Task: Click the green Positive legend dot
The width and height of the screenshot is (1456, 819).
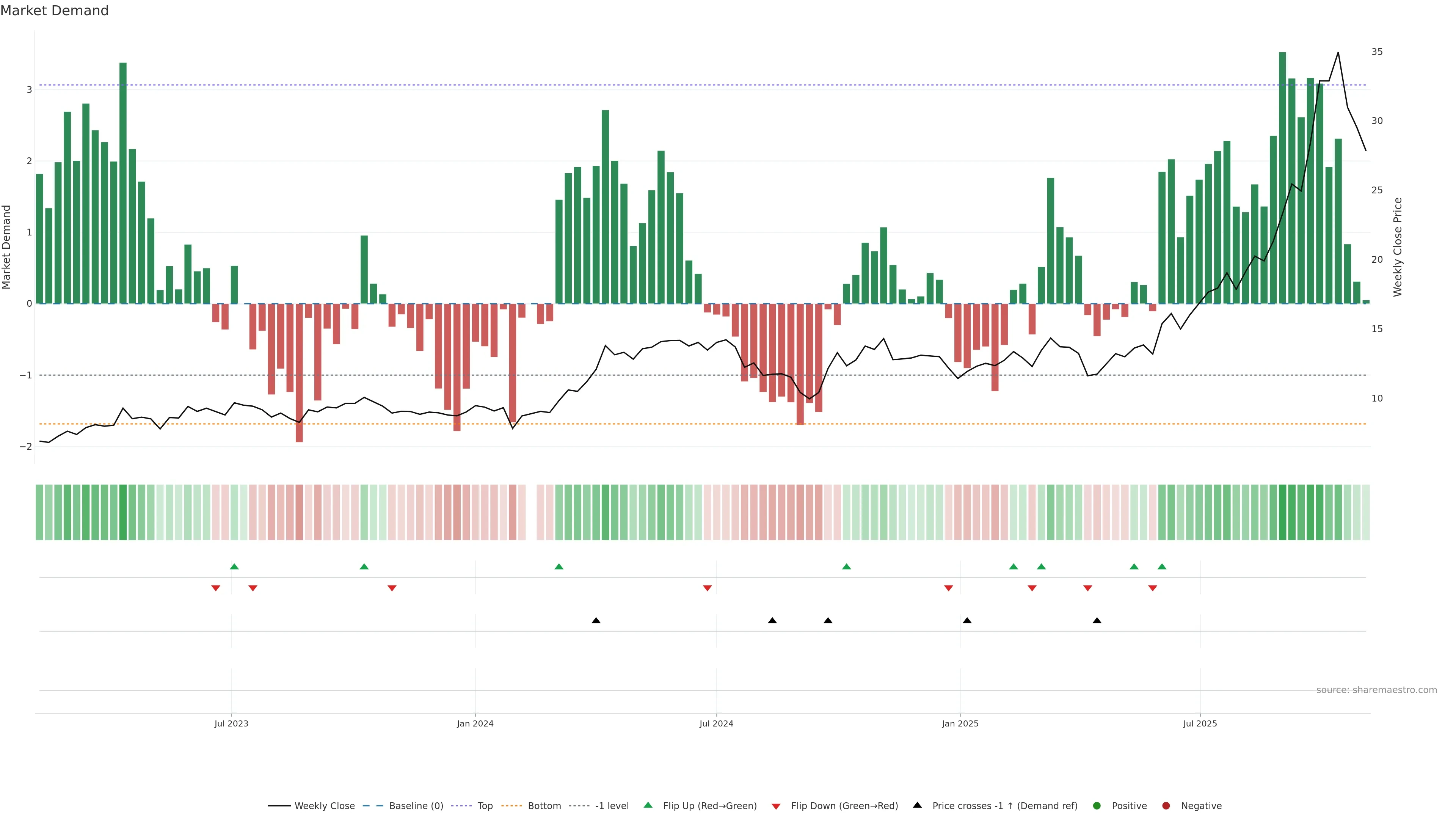Action: 1097,805
